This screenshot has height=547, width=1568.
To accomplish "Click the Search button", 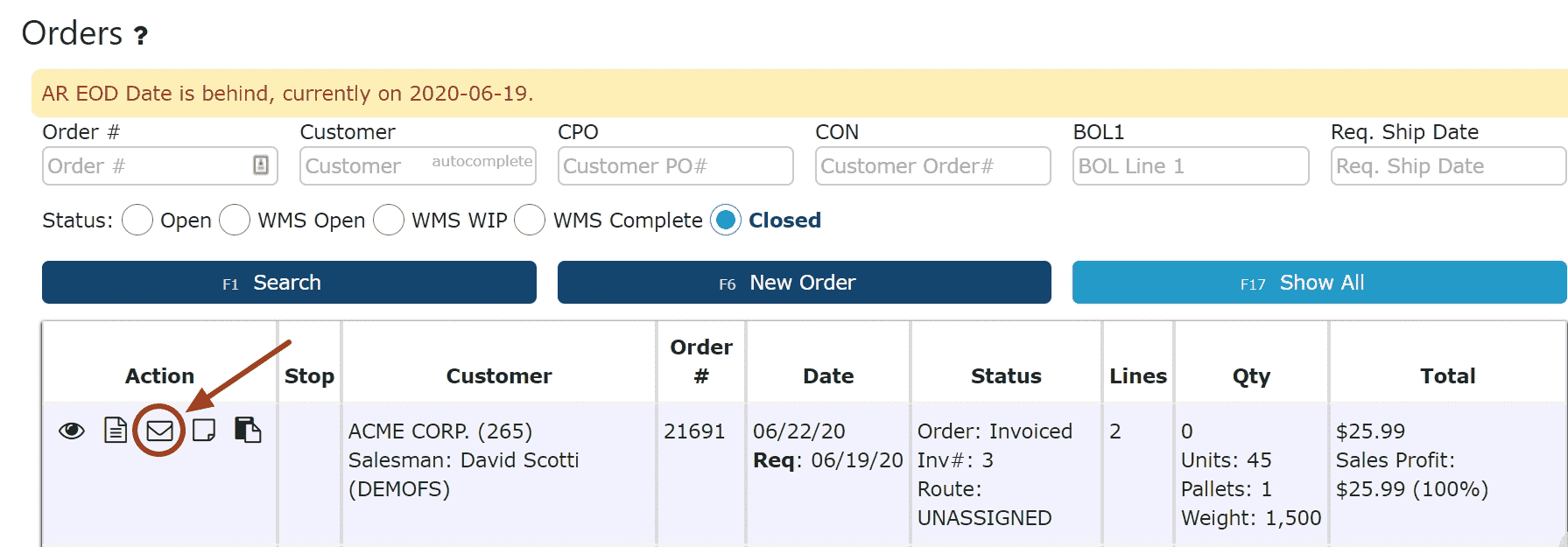I will click(289, 282).
